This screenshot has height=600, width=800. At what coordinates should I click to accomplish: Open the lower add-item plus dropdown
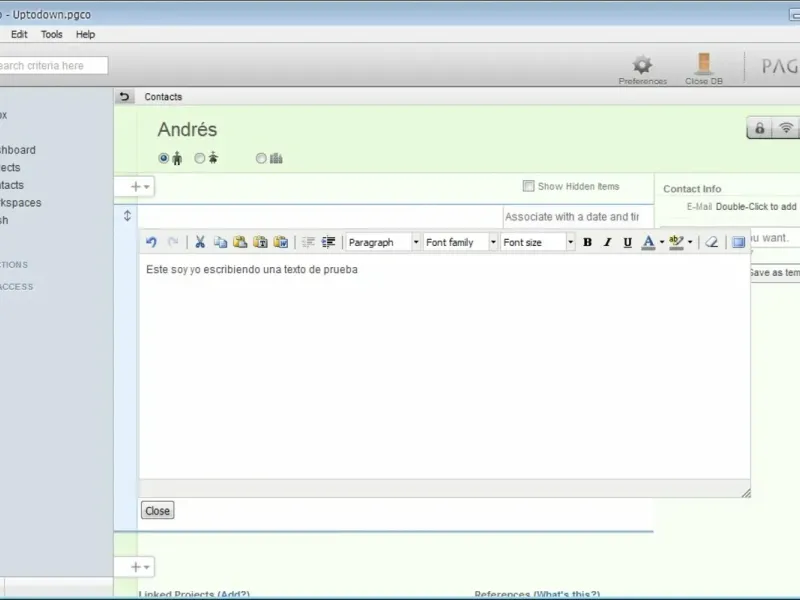(140, 567)
